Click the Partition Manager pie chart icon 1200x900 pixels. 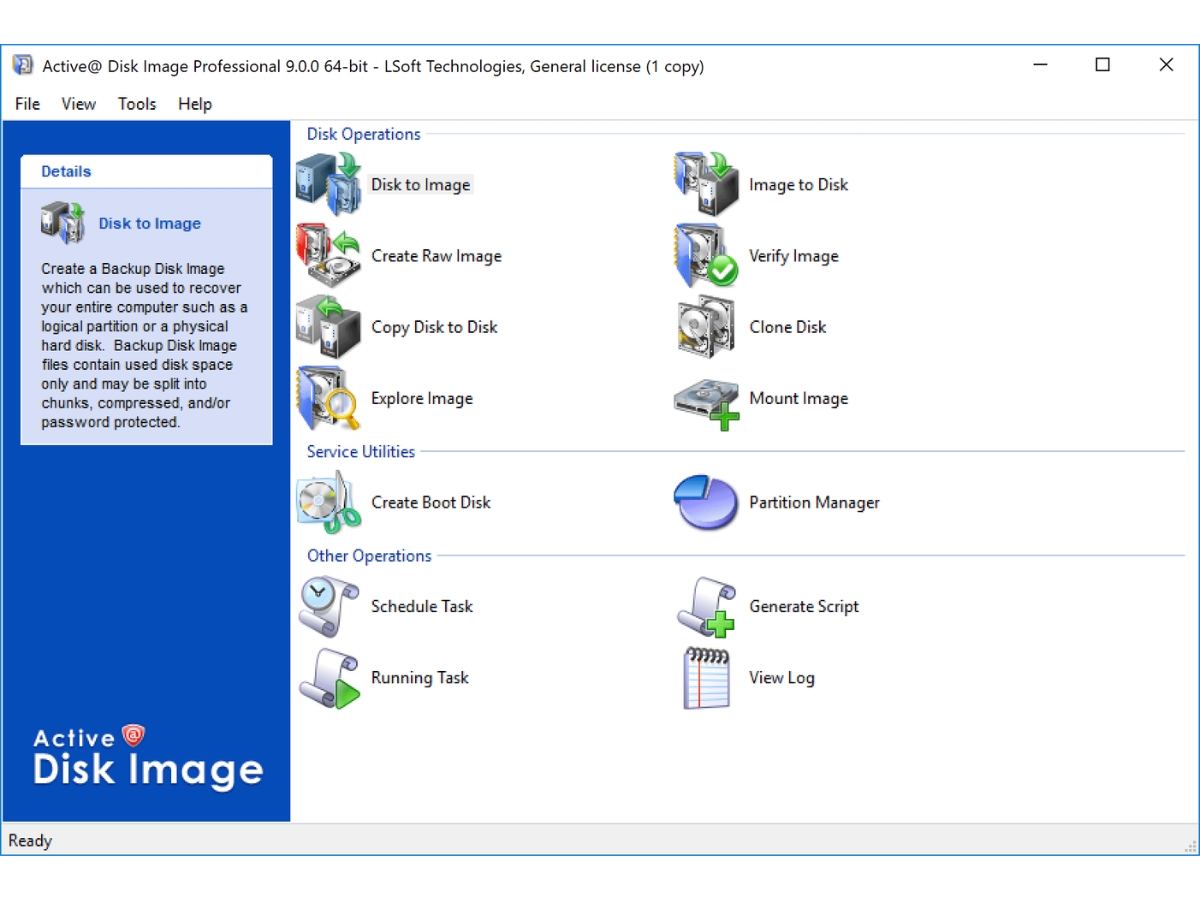point(707,502)
